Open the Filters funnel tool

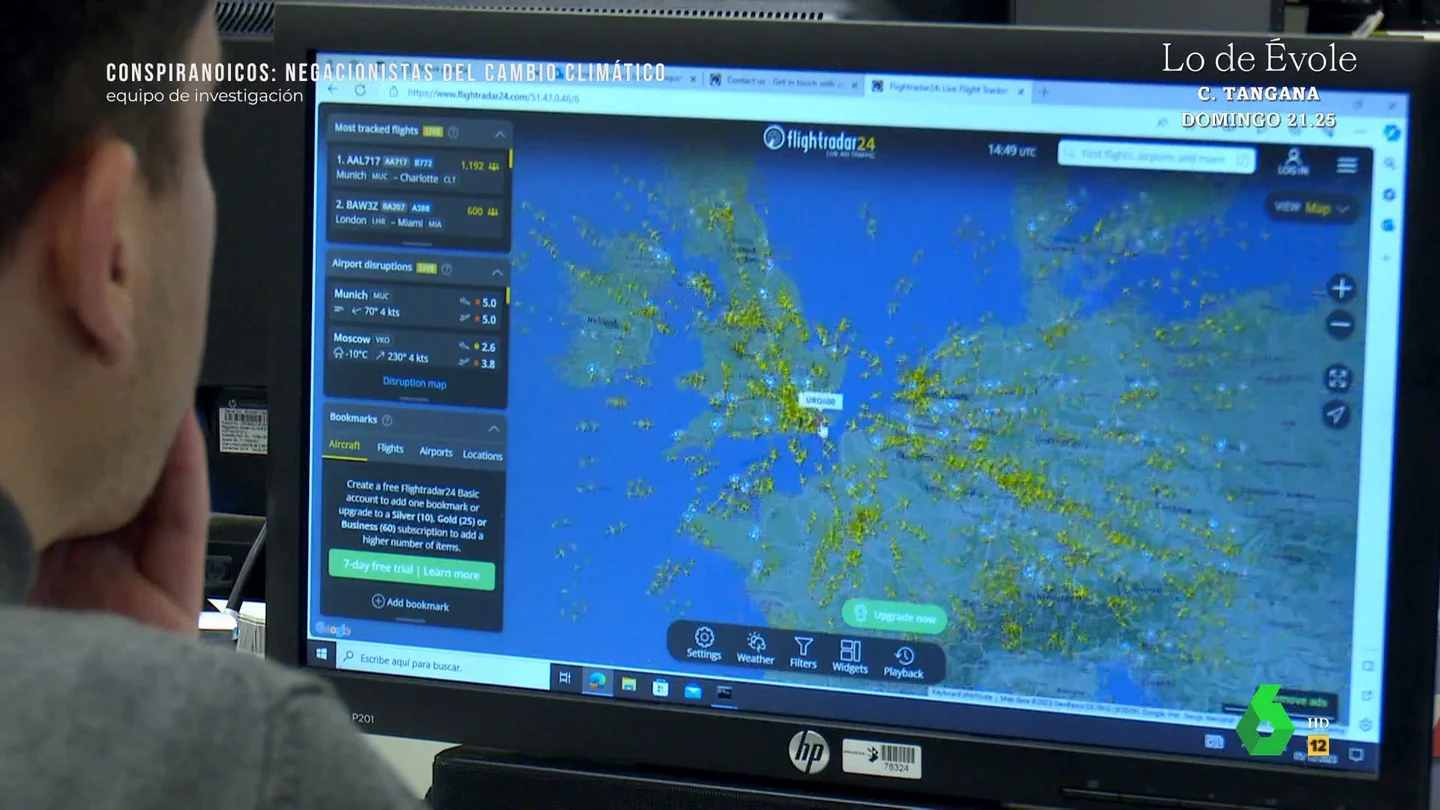(x=803, y=652)
